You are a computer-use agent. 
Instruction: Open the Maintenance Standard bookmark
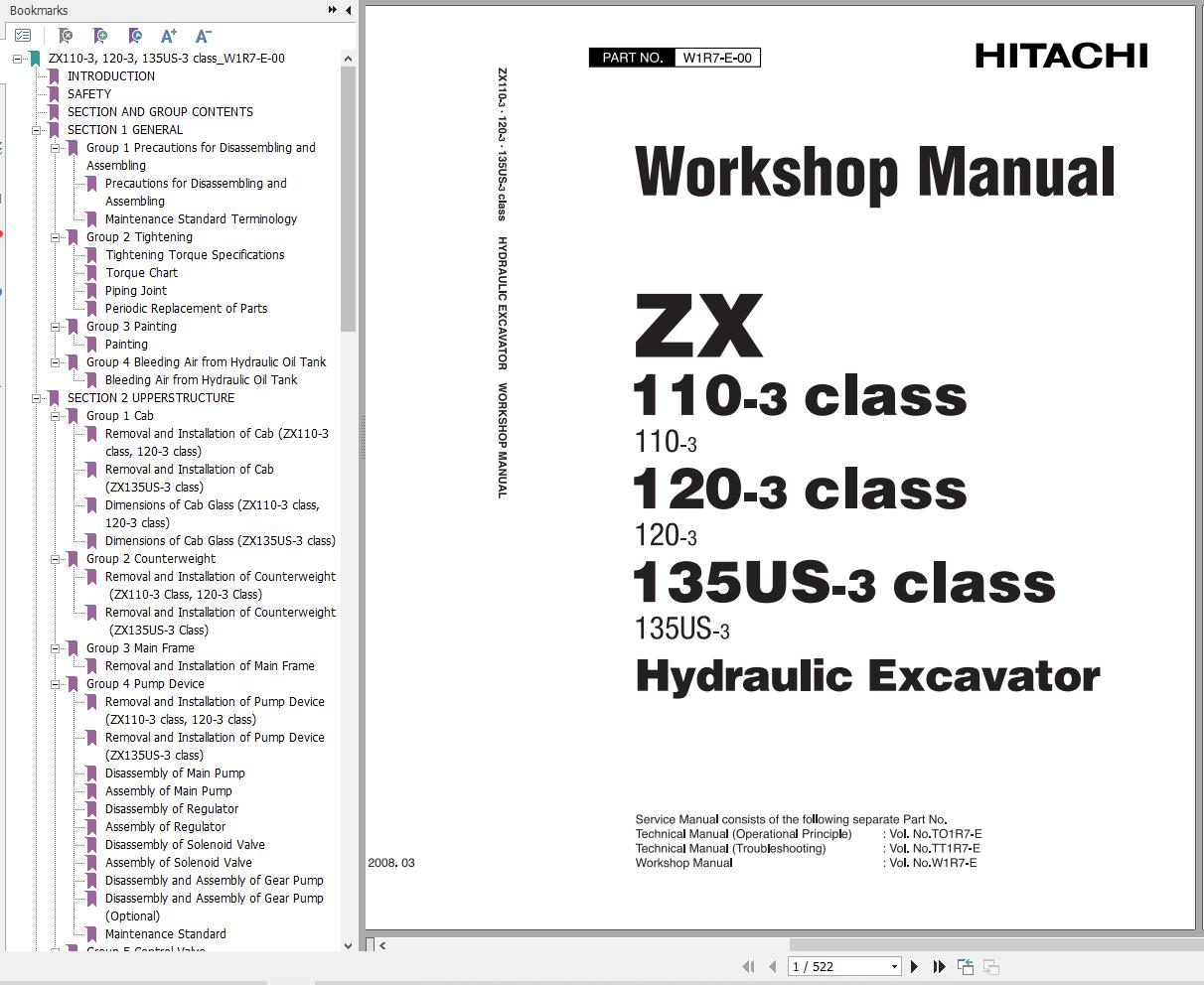pyautogui.click(x=166, y=934)
